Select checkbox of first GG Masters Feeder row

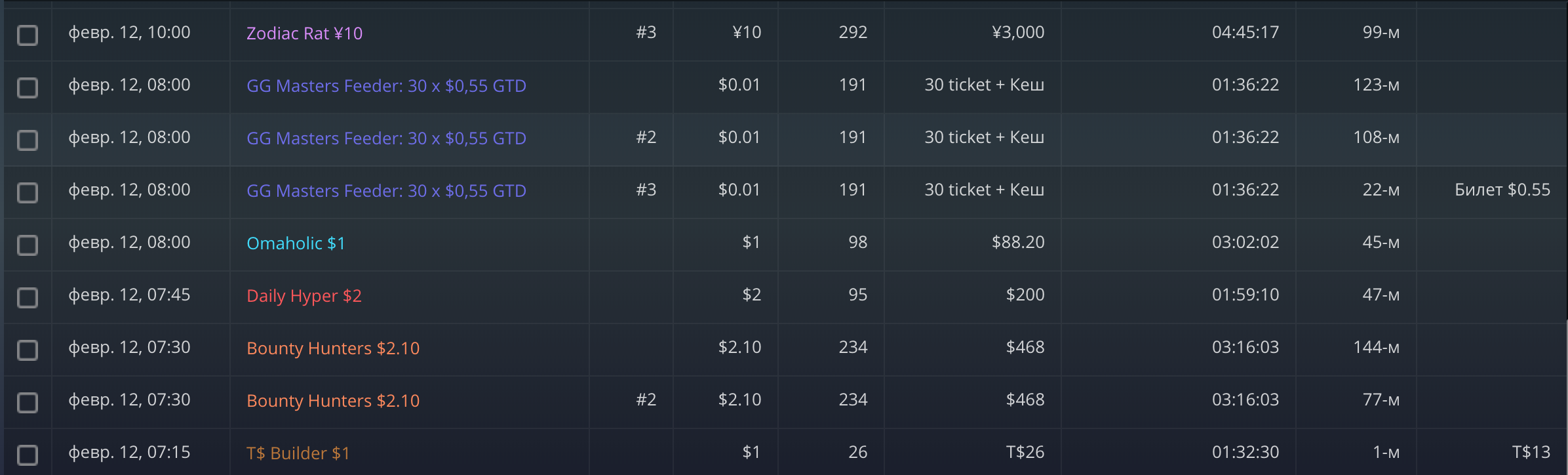coord(28,87)
